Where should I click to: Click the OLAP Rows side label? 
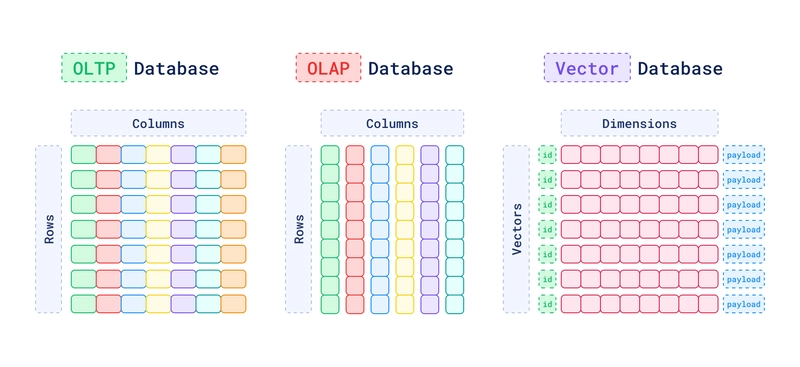click(298, 229)
